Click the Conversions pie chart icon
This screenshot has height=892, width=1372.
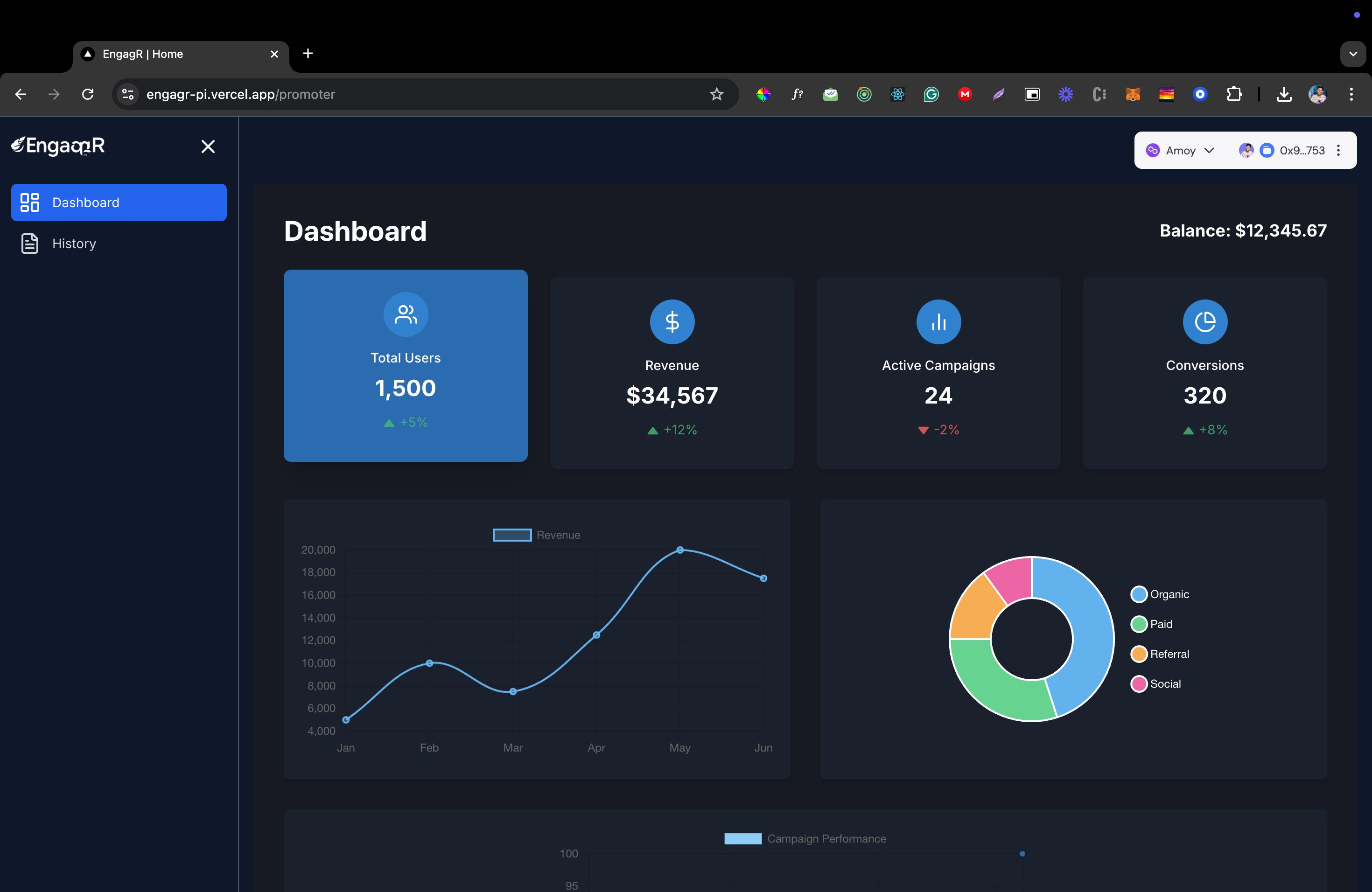pos(1205,321)
